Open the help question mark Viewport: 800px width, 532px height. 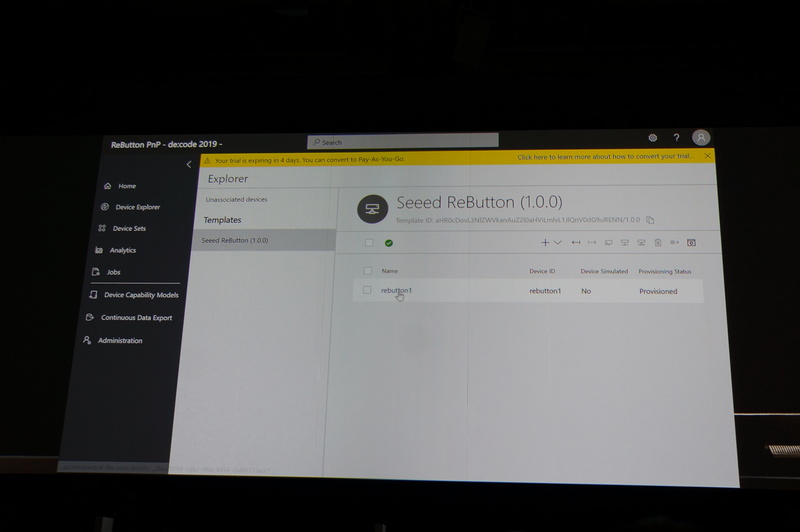[x=677, y=138]
